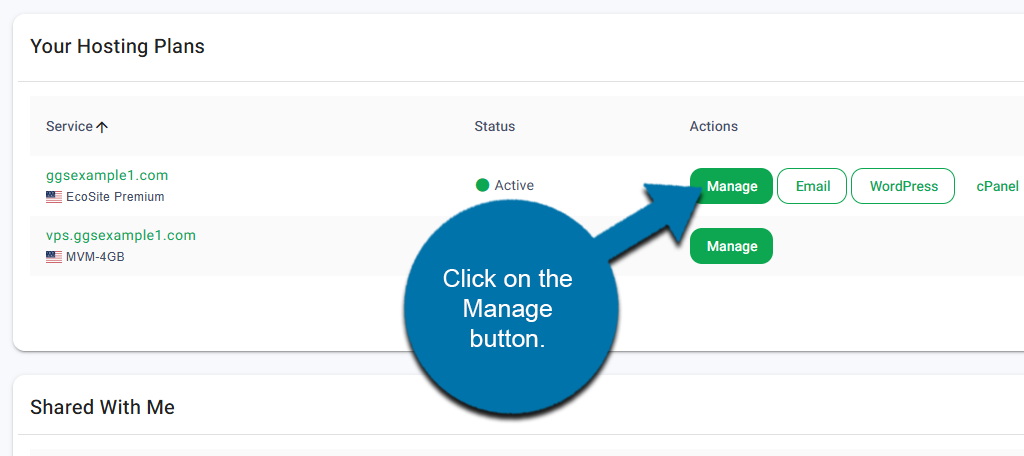Click the Your Hosting Plans heading
Image resolution: width=1024 pixels, height=456 pixels.
117,46
